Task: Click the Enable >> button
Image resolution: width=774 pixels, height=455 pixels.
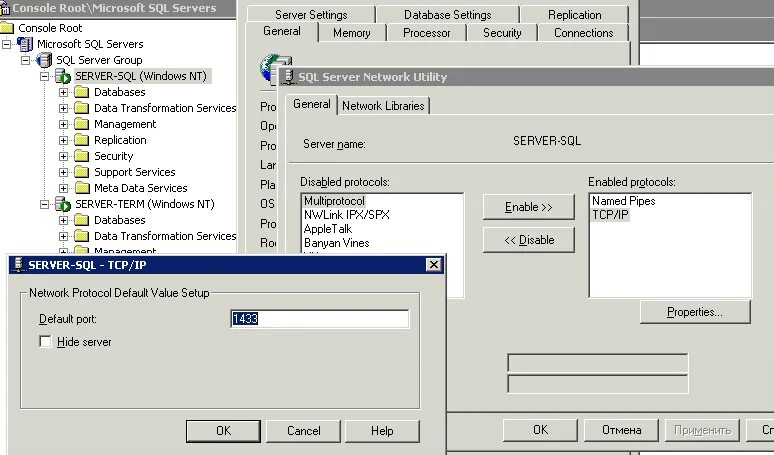Action: pos(529,207)
